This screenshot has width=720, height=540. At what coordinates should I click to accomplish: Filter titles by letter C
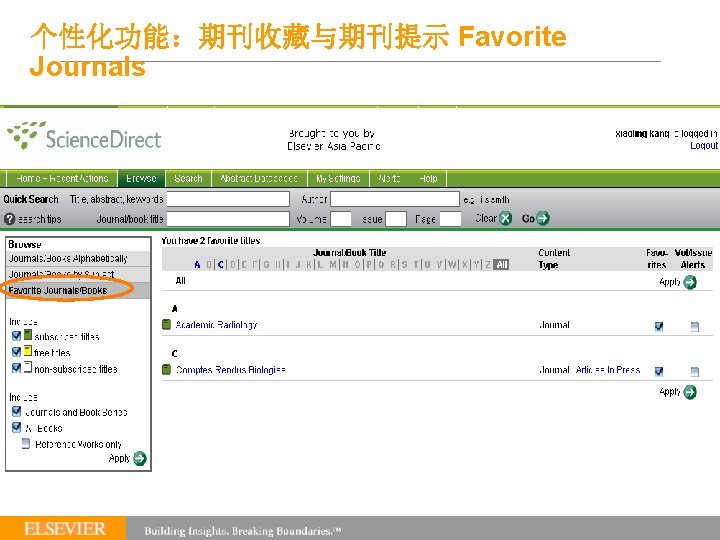(x=221, y=264)
